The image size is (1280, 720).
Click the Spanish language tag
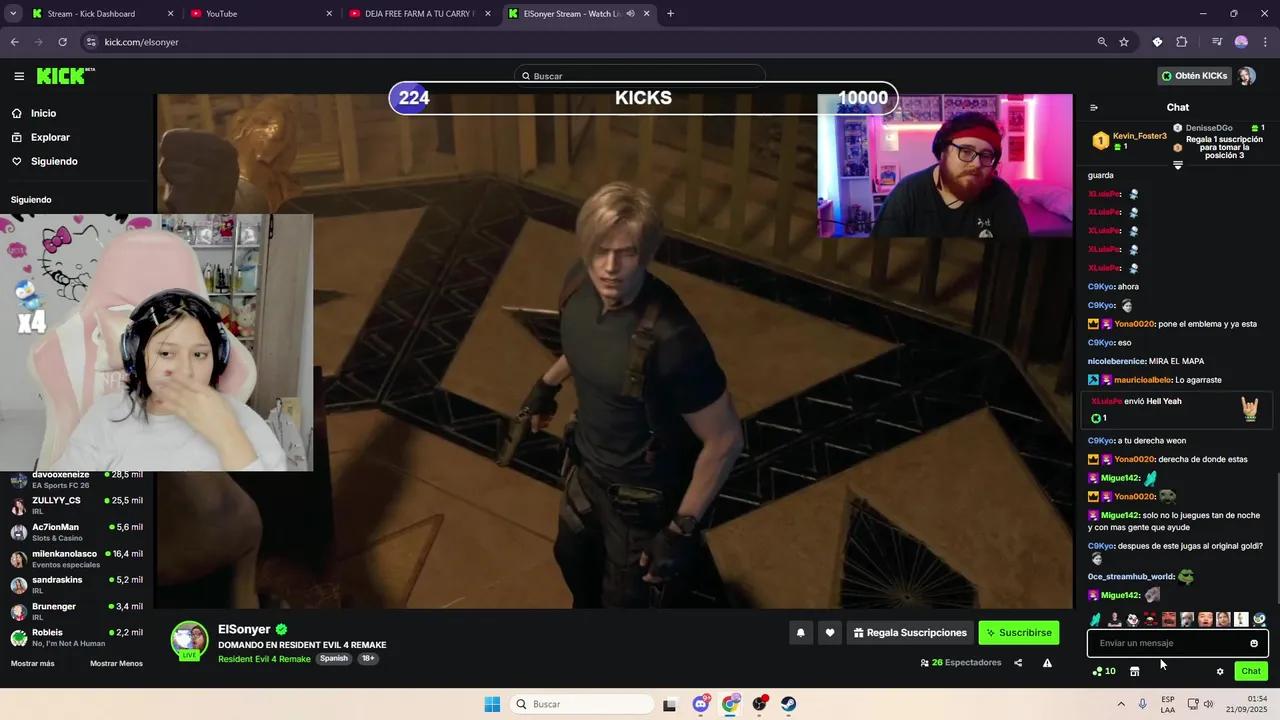(x=334, y=659)
